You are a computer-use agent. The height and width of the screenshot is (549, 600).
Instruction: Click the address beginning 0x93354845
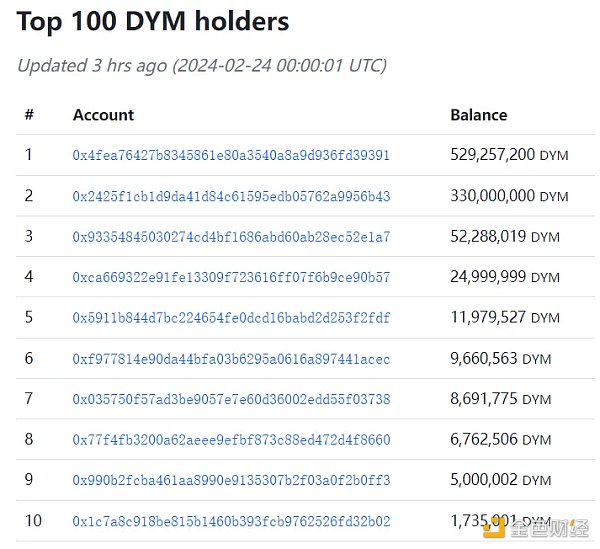tap(231, 237)
